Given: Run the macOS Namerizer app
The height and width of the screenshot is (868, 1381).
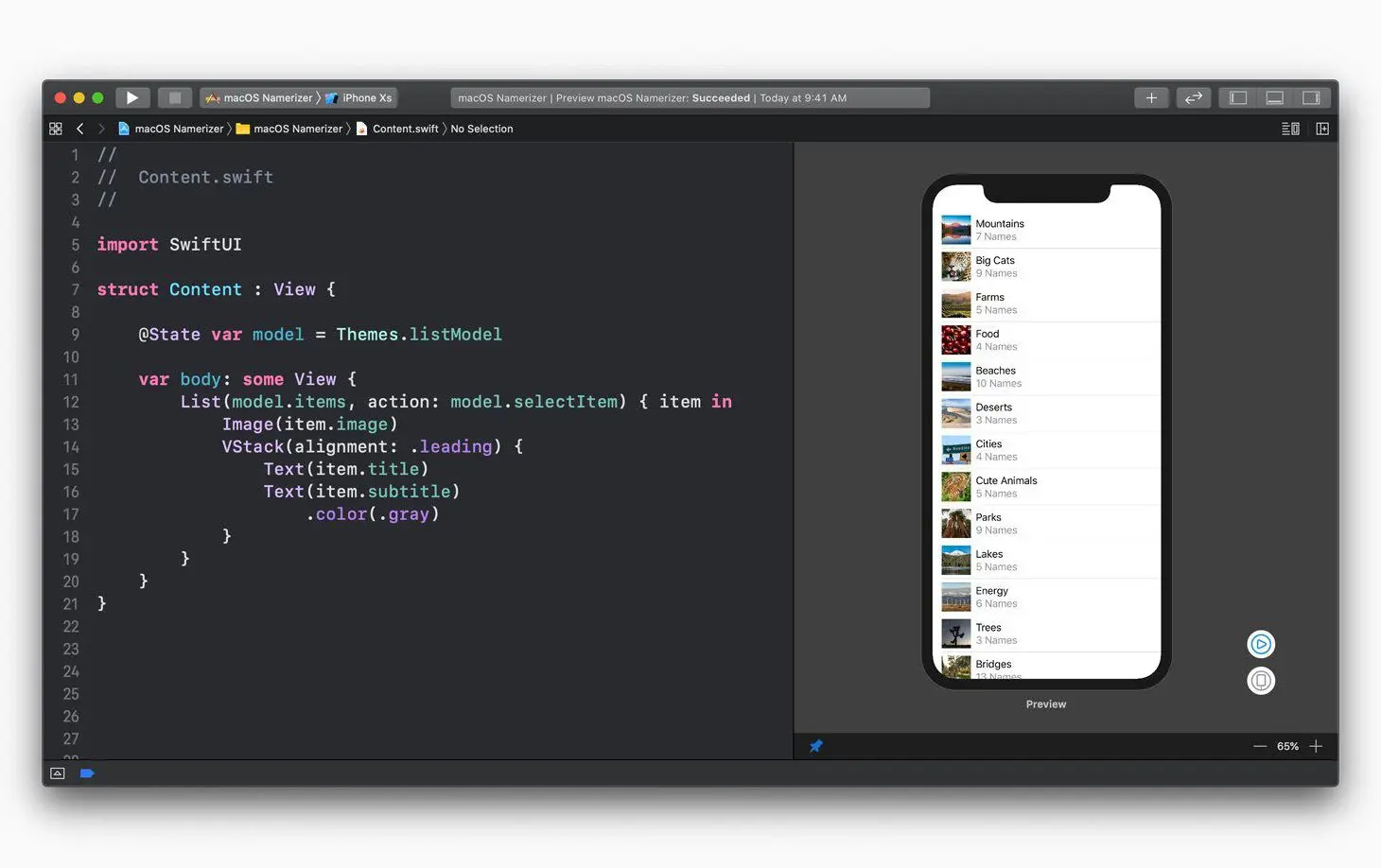Looking at the screenshot, I should [x=132, y=97].
